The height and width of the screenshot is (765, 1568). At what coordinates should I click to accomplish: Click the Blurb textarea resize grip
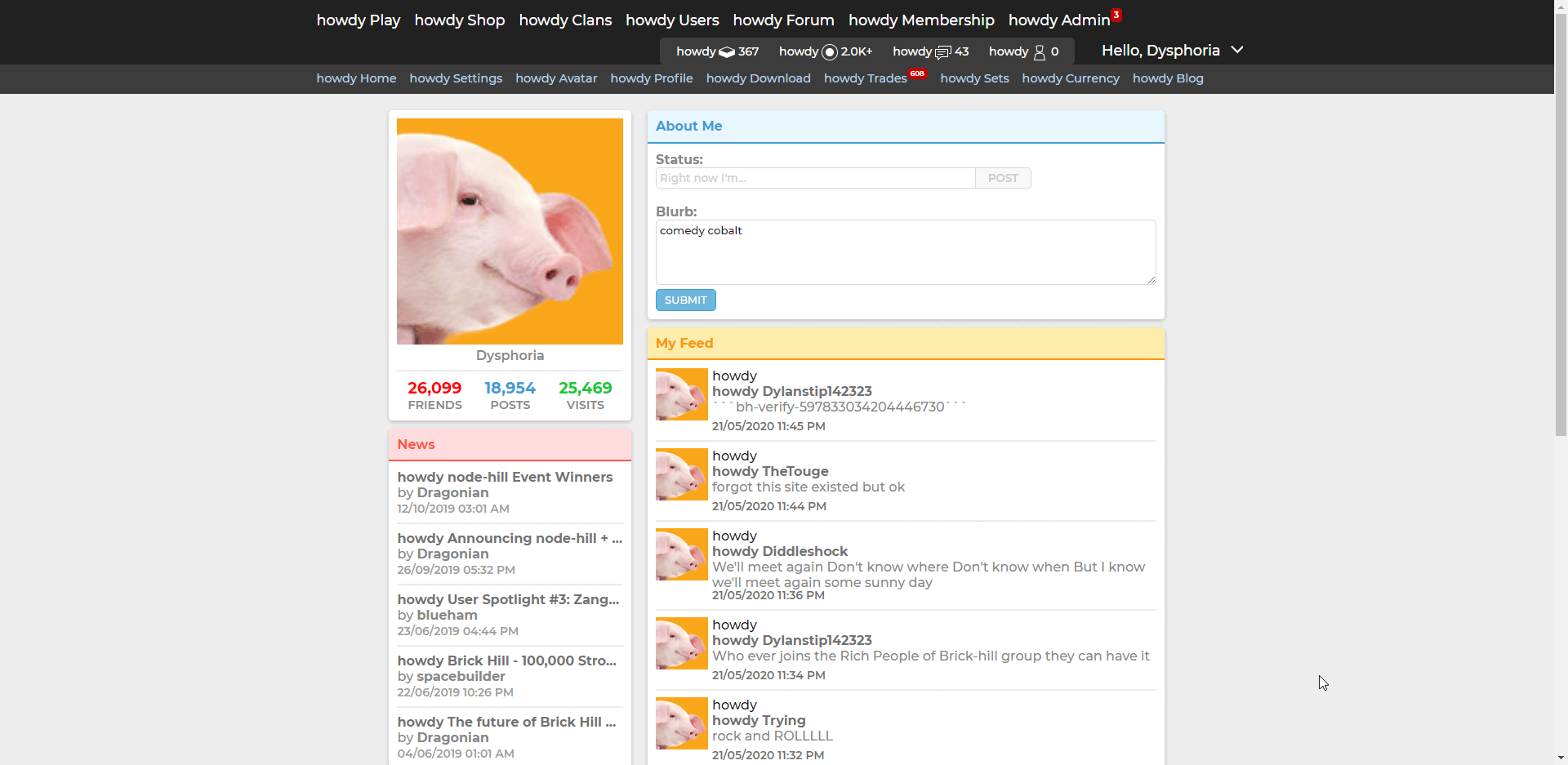[1151, 280]
